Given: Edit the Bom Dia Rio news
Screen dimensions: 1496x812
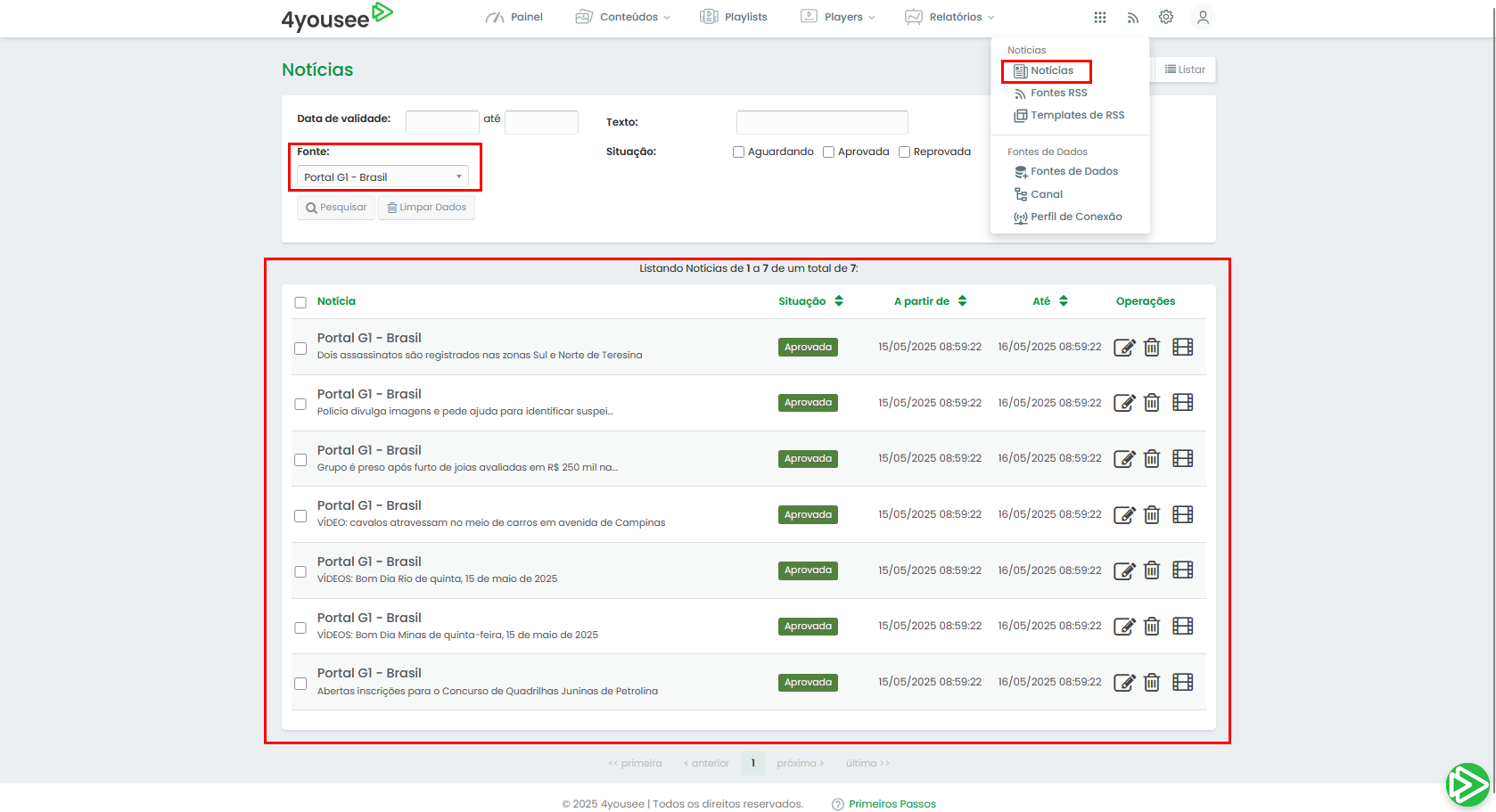Looking at the screenshot, I should [1124, 570].
